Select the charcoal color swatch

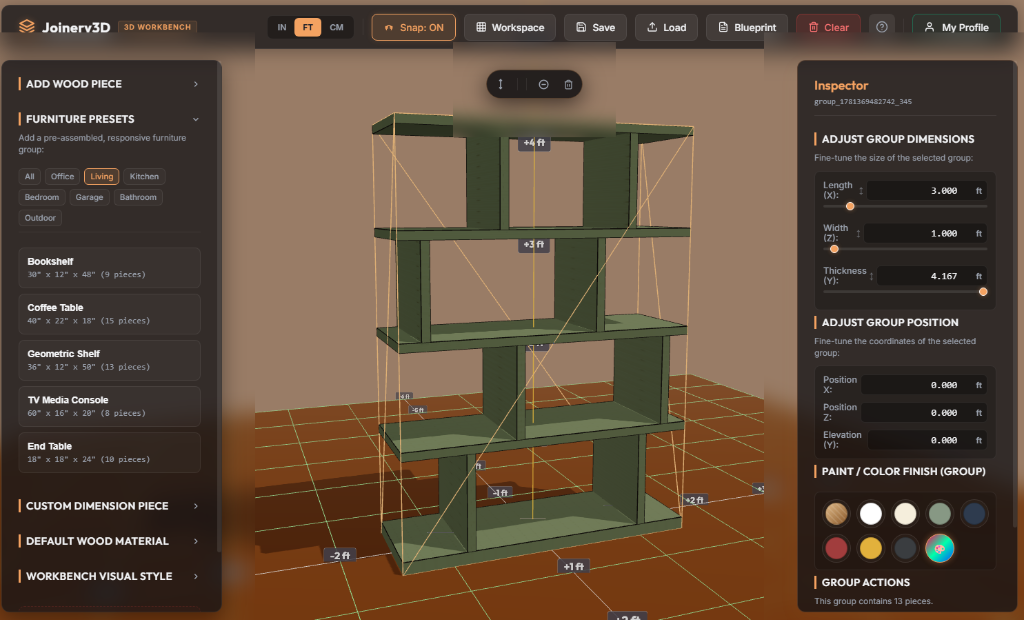[905, 548]
